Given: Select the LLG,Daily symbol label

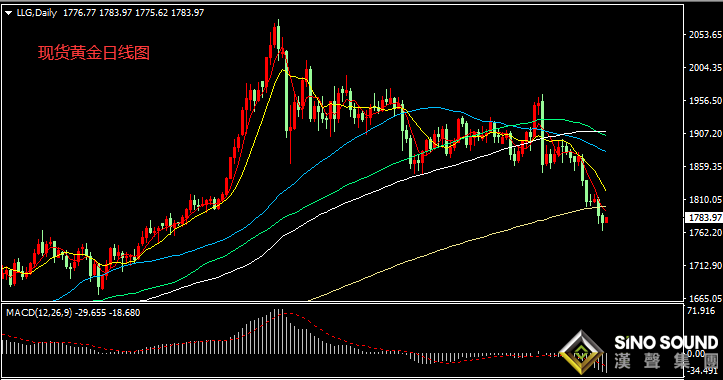Looking at the screenshot, I should click(36, 13).
